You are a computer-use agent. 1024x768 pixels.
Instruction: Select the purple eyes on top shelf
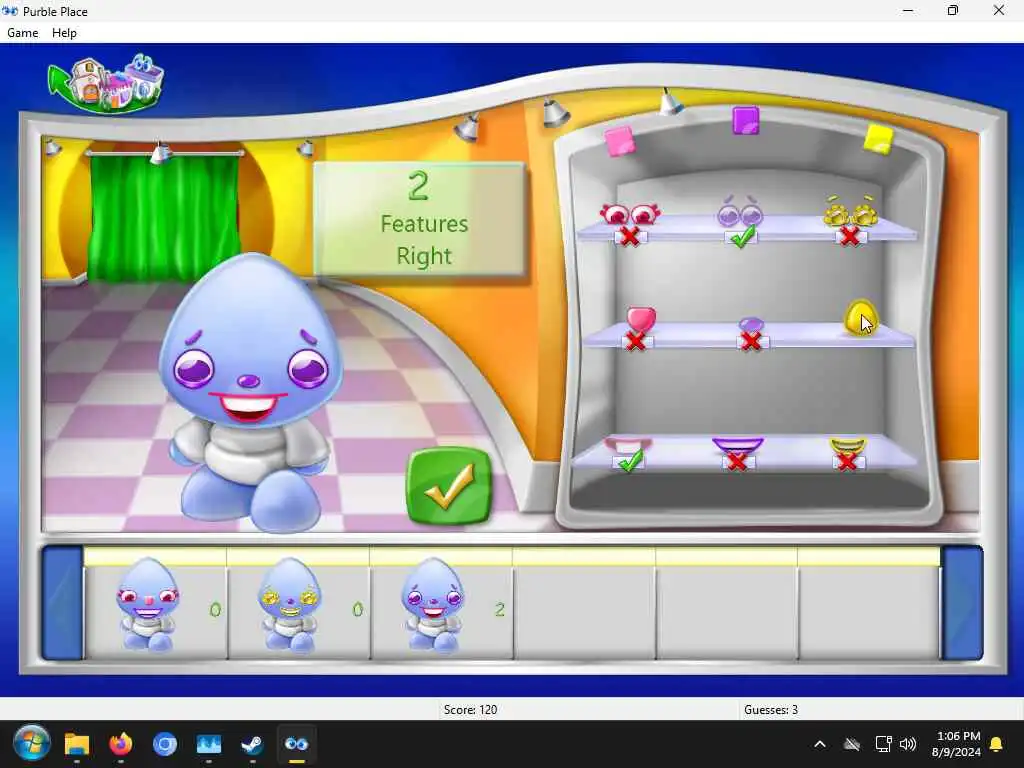[740, 211]
